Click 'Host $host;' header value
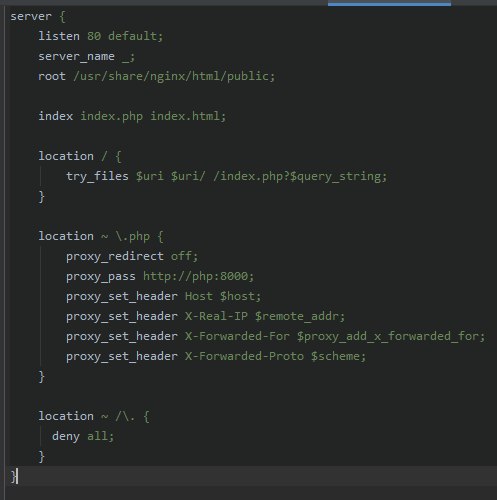497x500 pixels. point(223,296)
